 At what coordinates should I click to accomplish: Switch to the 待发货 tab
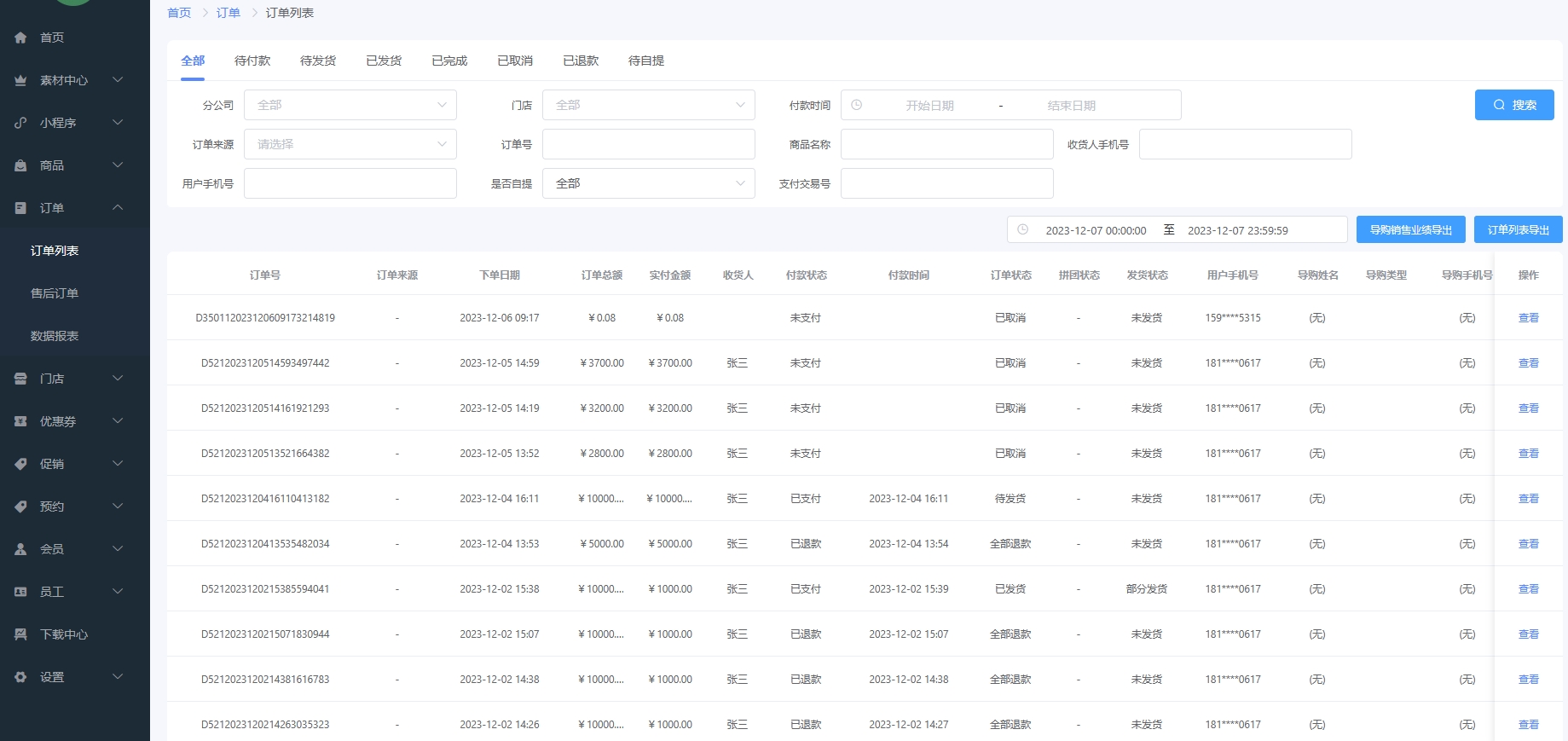318,61
